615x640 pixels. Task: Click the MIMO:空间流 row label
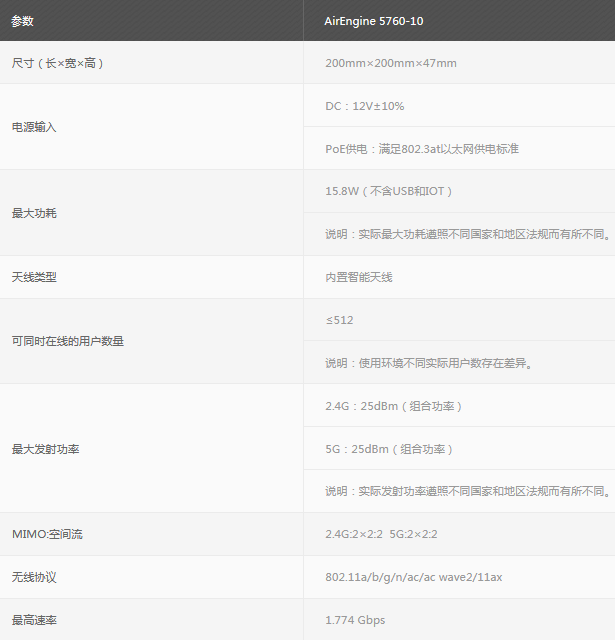(x=47, y=534)
